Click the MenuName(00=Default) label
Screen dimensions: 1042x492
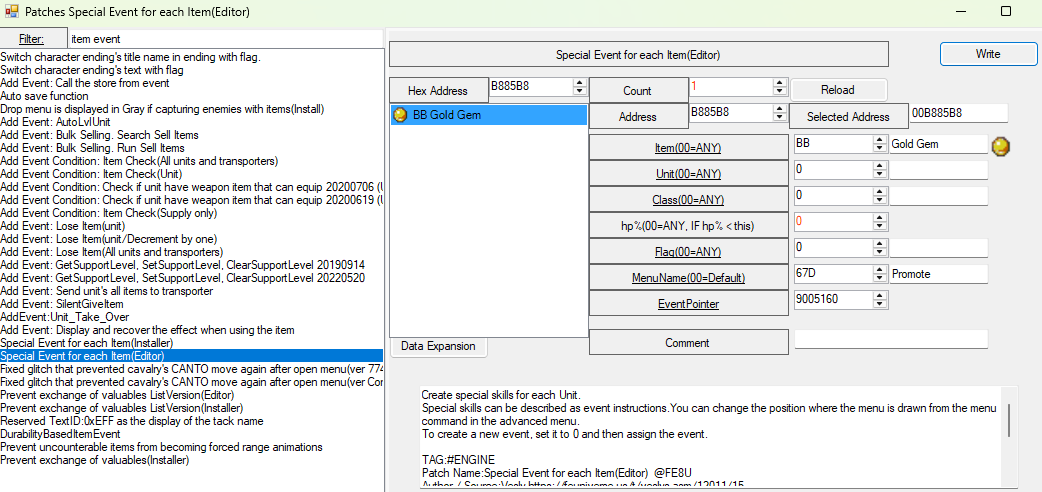tap(689, 277)
